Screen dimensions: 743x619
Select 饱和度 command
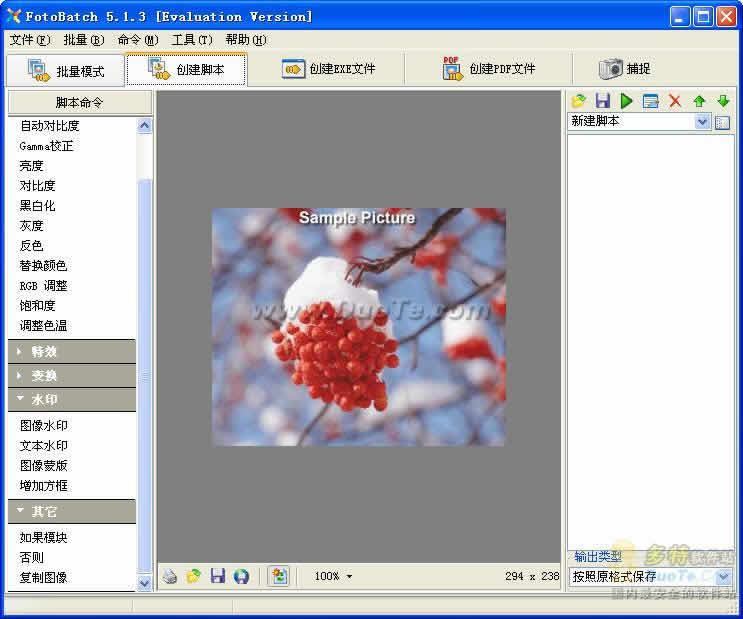37,306
